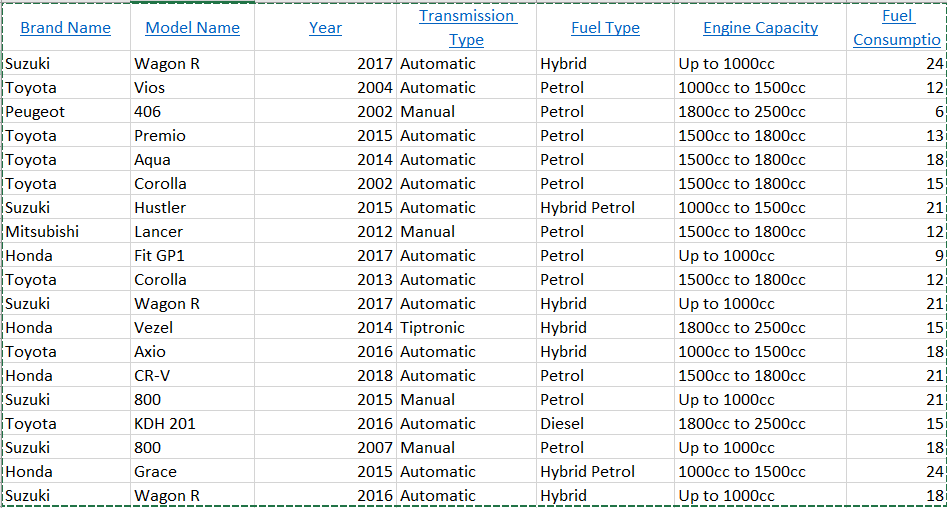Select Toyota brand in Premio row

[66, 135]
